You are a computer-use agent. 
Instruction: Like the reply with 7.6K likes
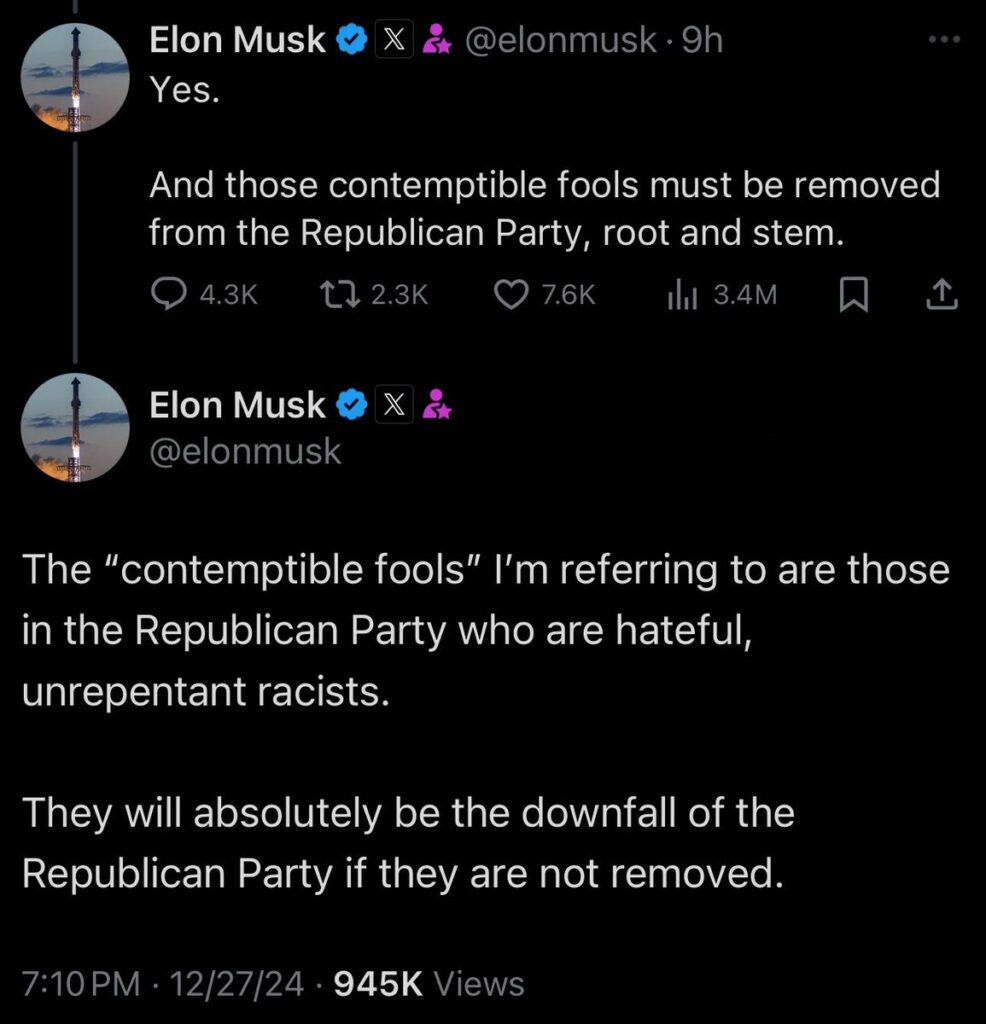coord(511,294)
